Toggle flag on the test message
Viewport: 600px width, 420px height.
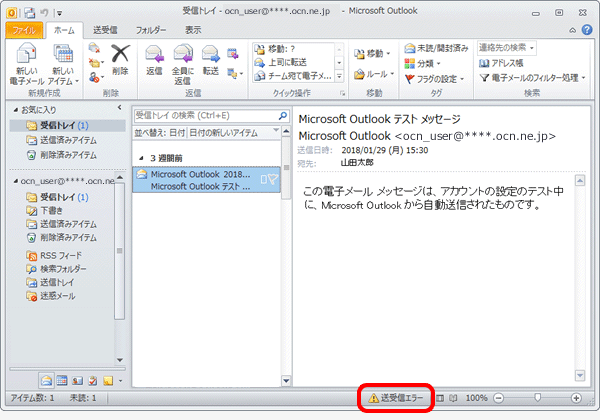(273, 179)
